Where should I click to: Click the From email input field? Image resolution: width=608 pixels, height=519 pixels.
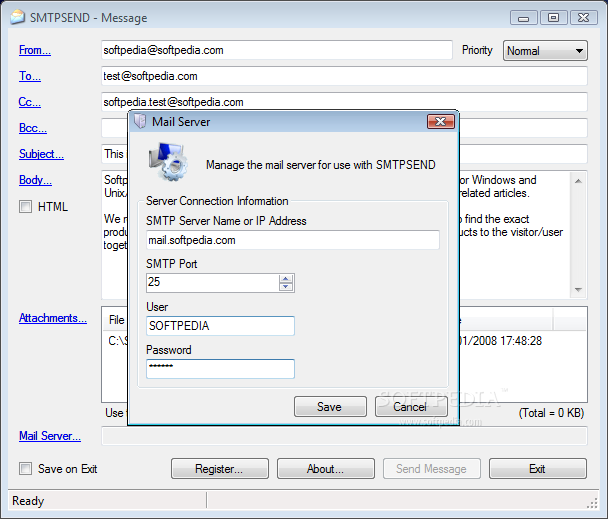click(x=277, y=50)
